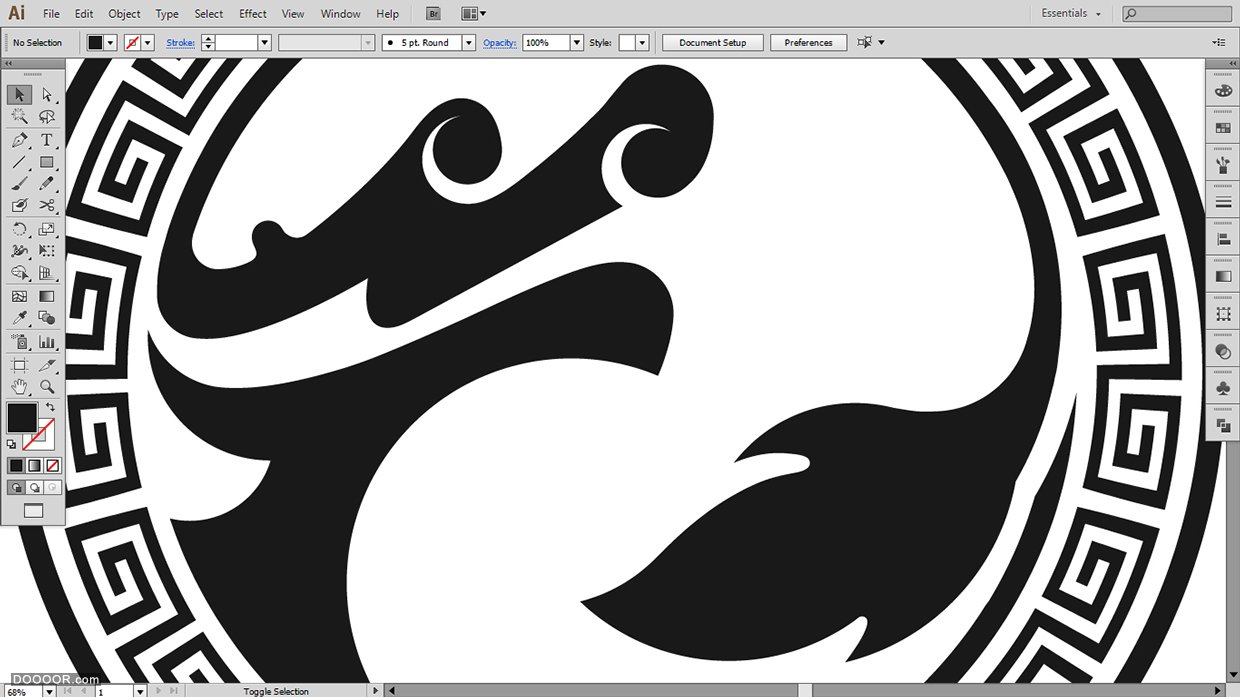Screen dimensions: 1240x697
Task: Pick the Eyedropper tool
Action: [19, 318]
